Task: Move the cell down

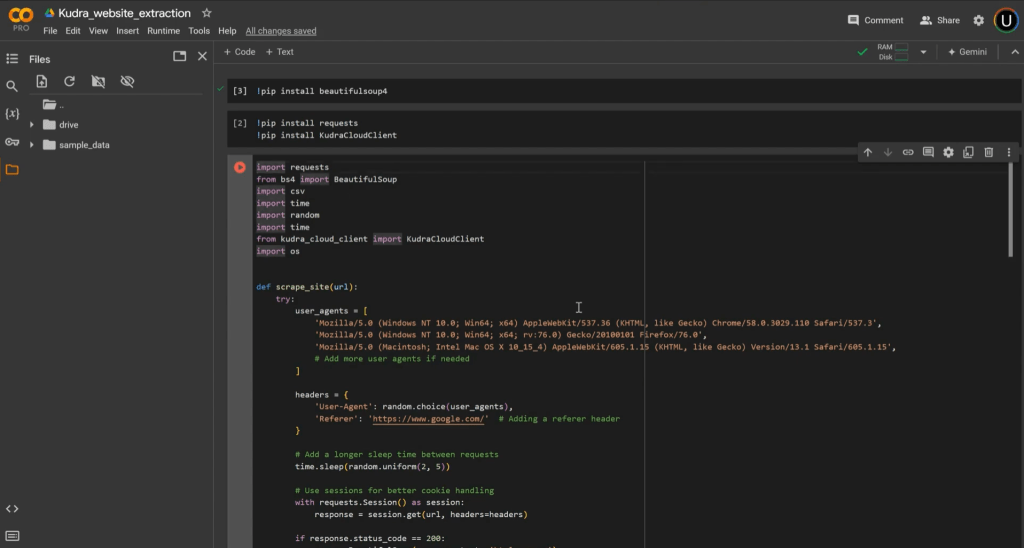Action: click(x=888, y=152)
